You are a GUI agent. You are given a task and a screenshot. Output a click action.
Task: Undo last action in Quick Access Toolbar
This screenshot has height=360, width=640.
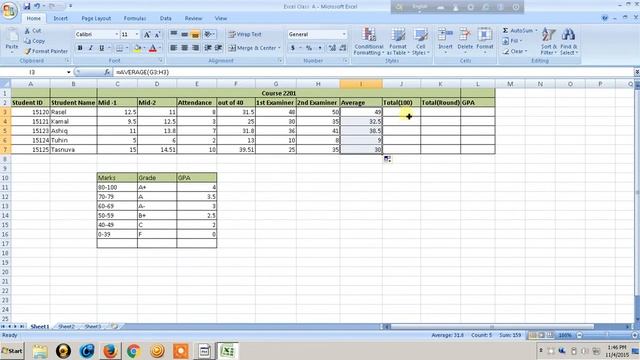pyautogui.click(x=37, y=6)
